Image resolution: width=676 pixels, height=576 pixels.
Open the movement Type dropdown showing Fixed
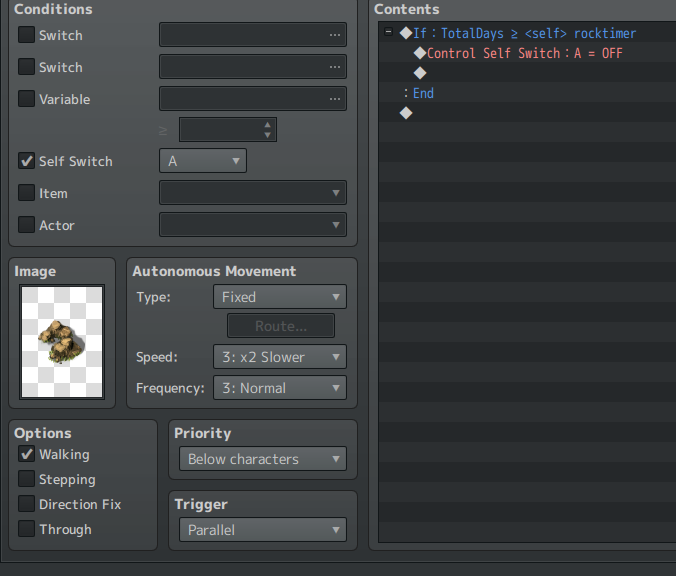tap(280, 297)
